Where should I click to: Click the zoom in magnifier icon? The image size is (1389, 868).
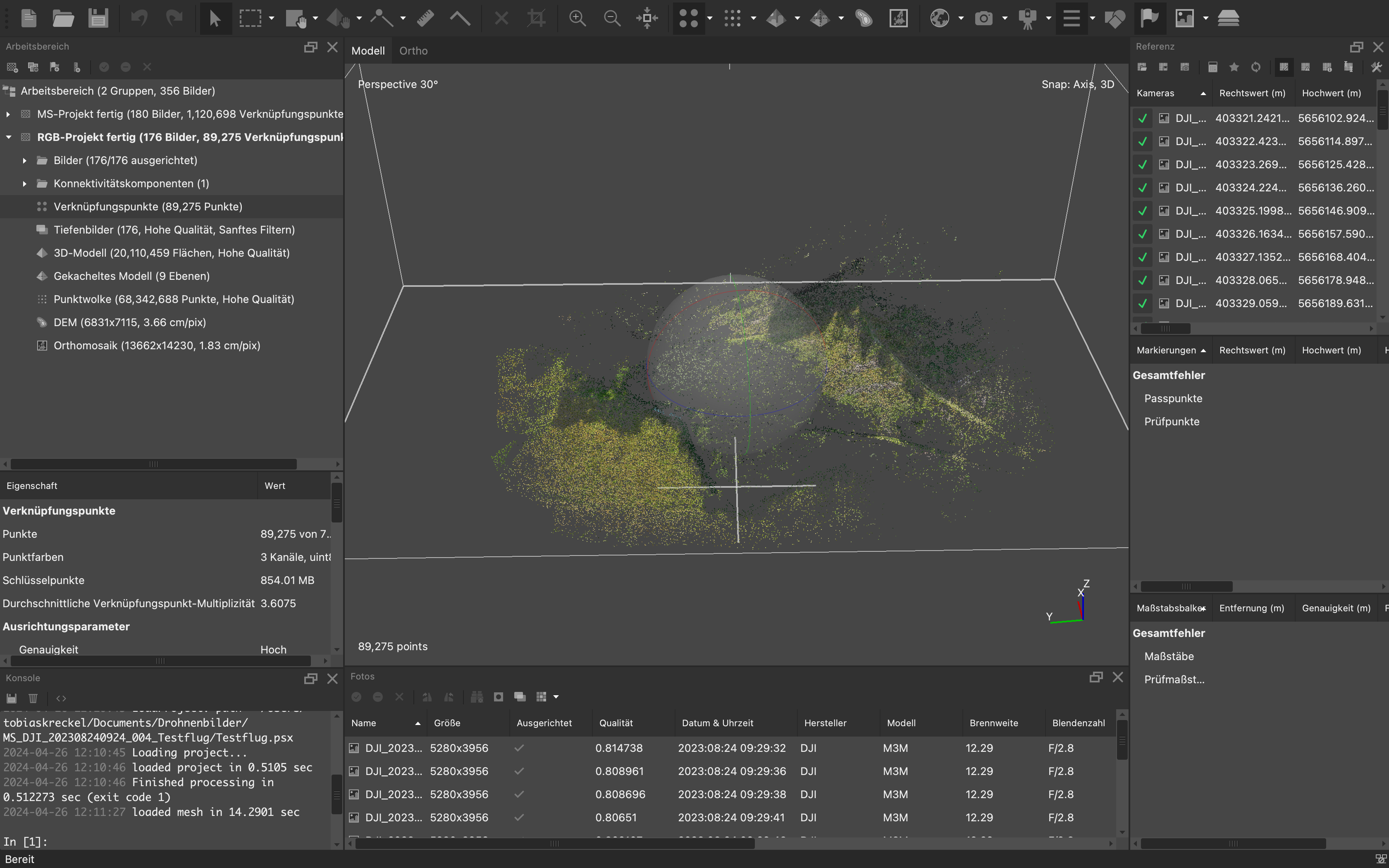click(577, 18)
